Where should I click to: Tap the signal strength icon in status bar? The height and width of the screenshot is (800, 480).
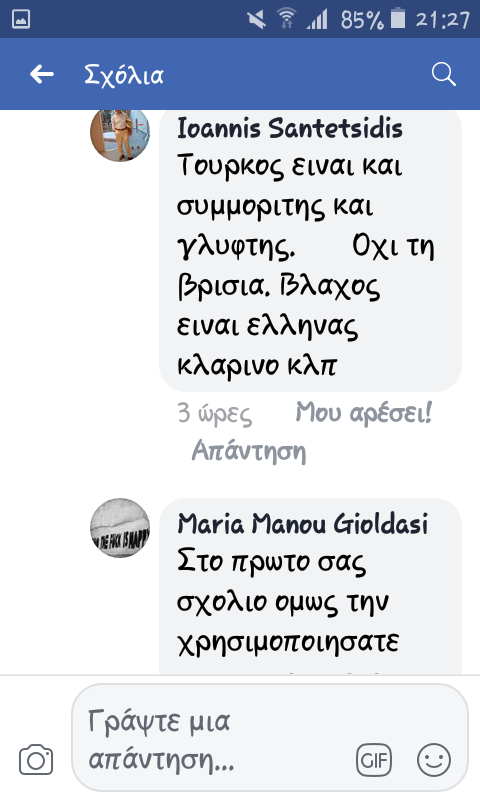pos(317,19)
